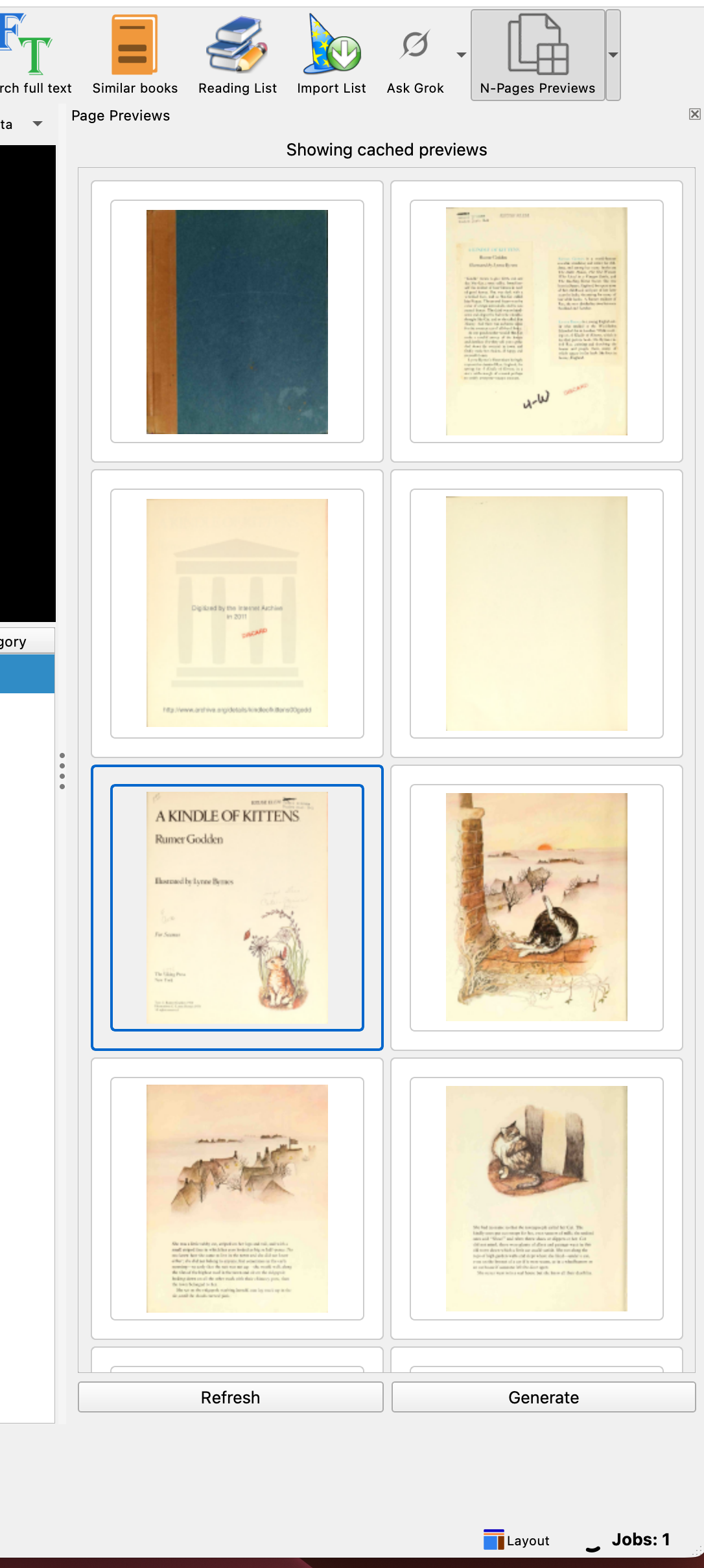Click the Generate button
Screen dimensions: 704x1568
tap(543, 1397)
